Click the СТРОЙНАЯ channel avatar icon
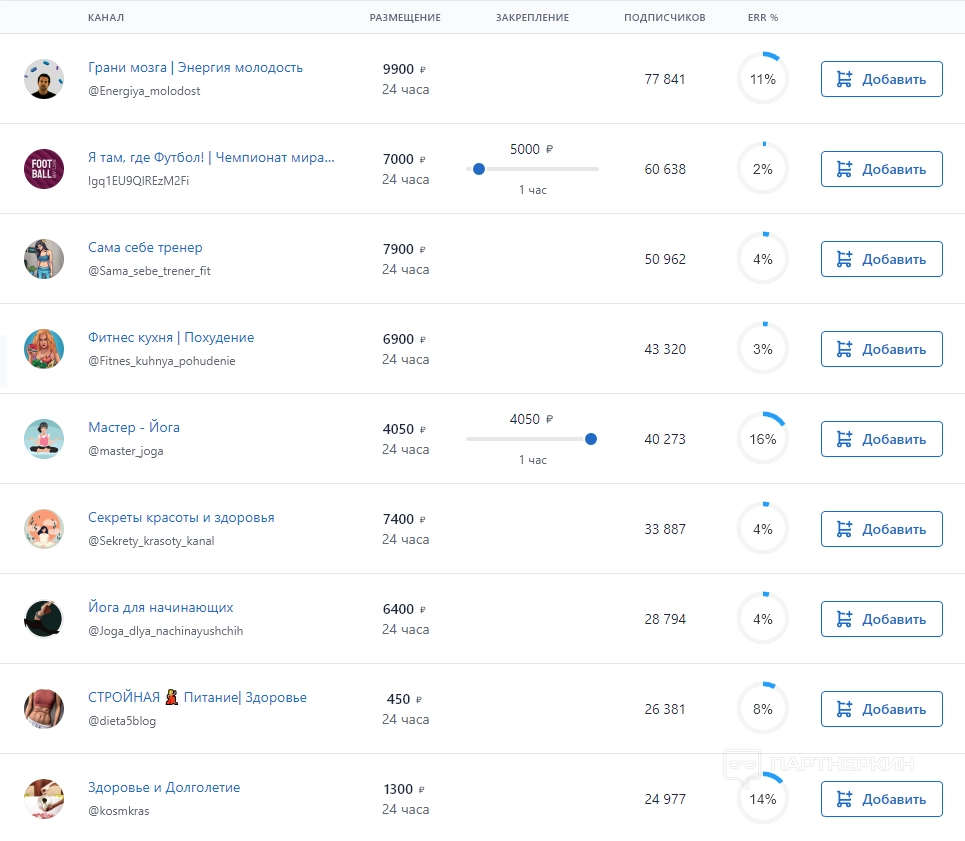965x841 pixels. (44, 709)
